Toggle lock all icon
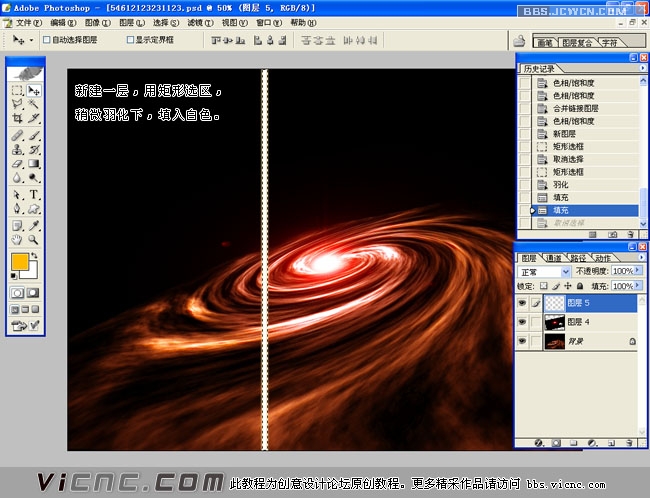The width and height of the screenshot is (650, 498). [x=580, y=286]
